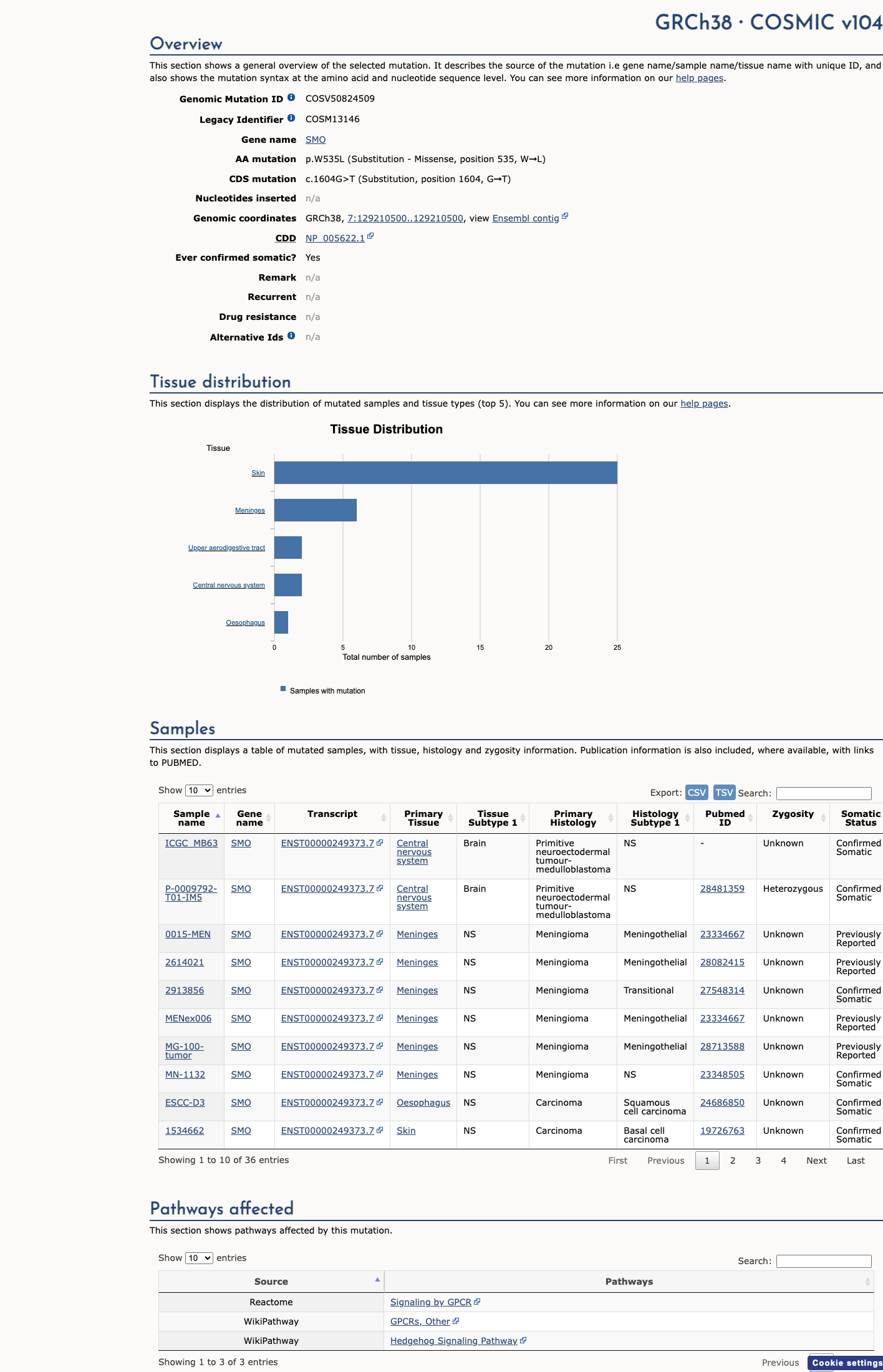Viewport: 883px width, 1372px height.
Task: Open sample ESCC-D3
Action: coord(185,1103)
